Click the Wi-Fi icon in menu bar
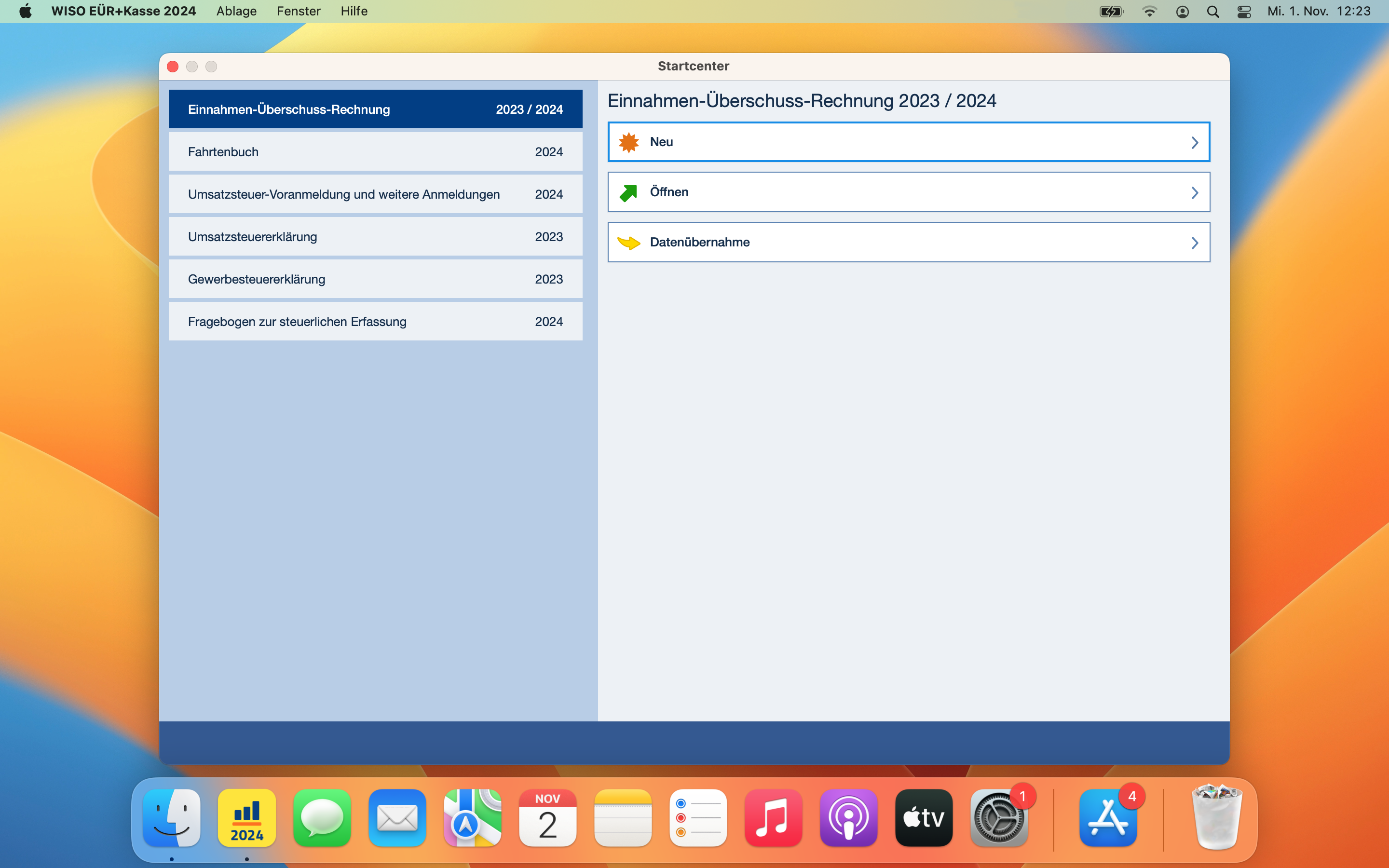 point(1149,12)
